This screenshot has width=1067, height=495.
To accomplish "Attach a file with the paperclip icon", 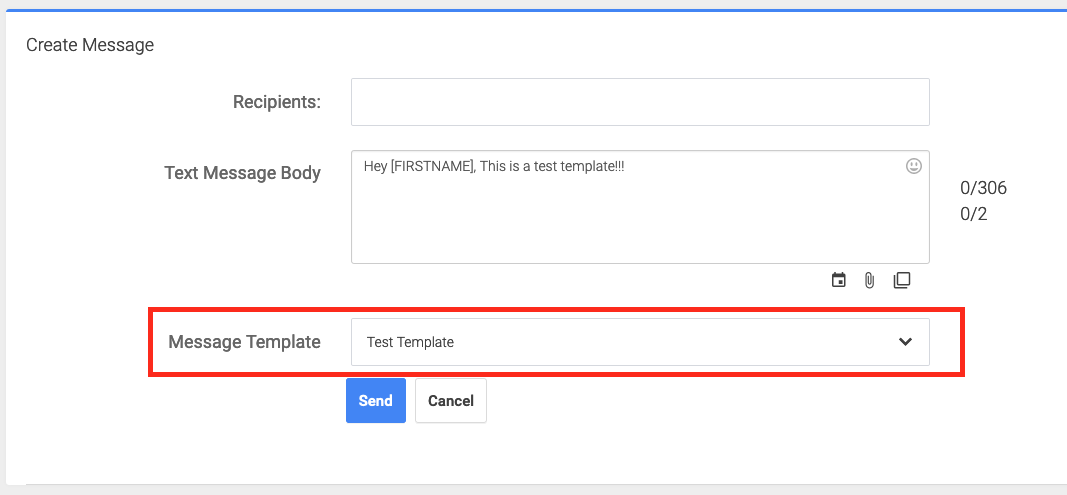I will pyautogui.click(x=869, y=280).
